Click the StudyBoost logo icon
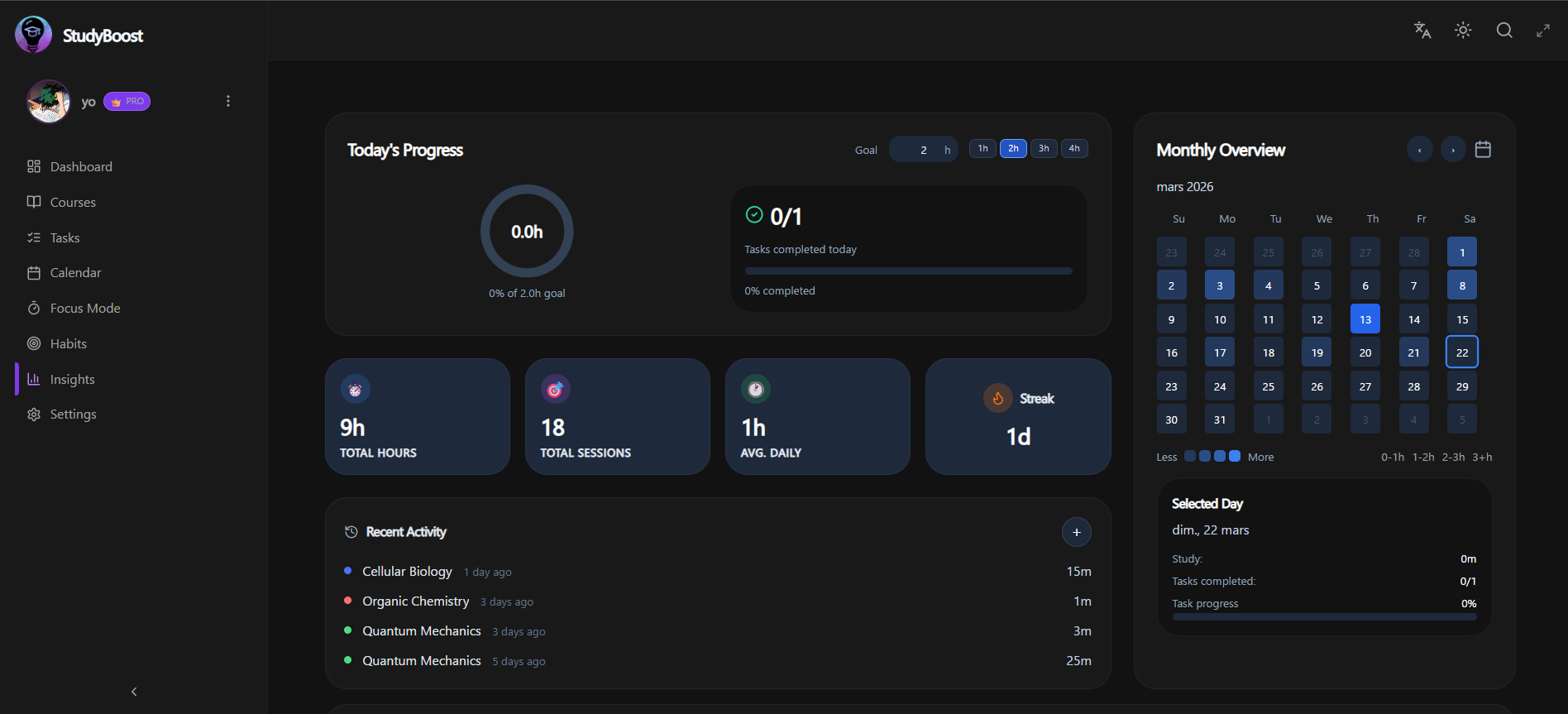Viewport: 1568px width, 714px height. (x=33, y=35)
